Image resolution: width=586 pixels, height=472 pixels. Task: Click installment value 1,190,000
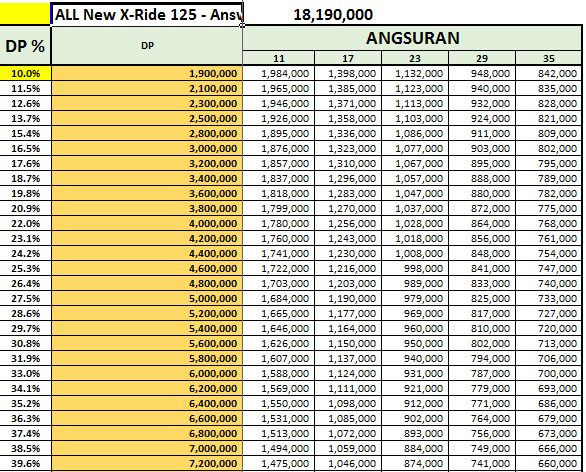[x=348, y=298]
